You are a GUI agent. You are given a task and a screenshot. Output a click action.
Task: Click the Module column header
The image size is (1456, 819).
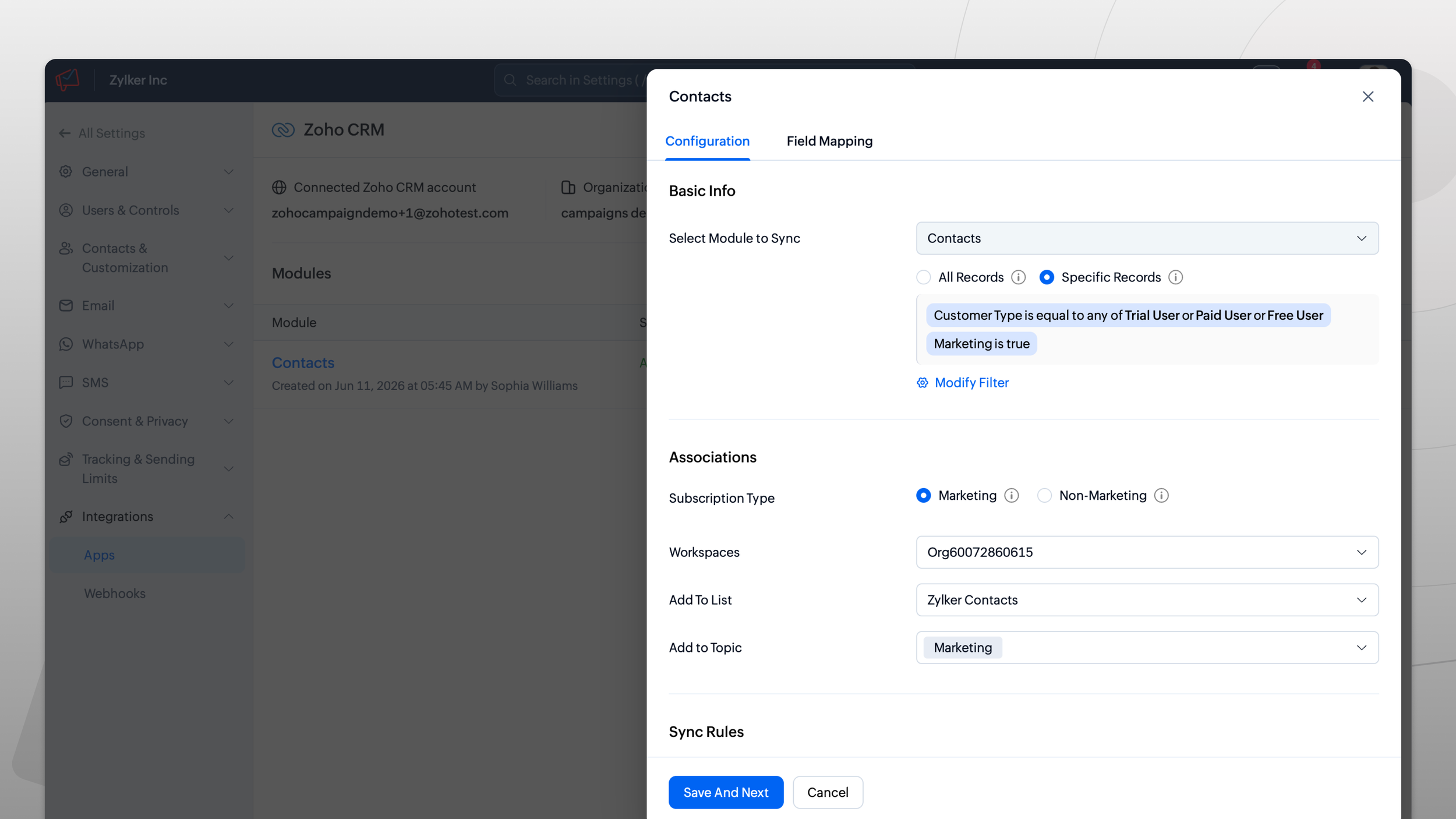(x=294, y=323)
